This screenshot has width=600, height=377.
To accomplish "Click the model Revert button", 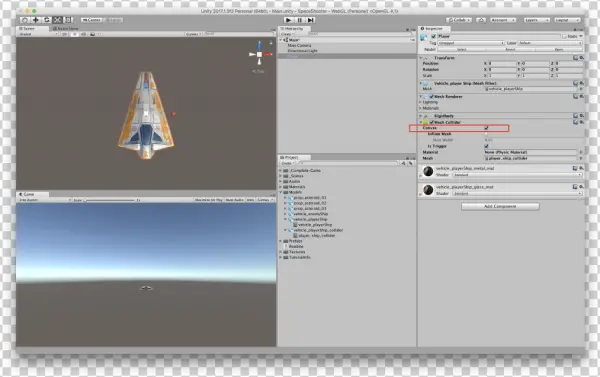I will pyautogui.click(x=510, y=49).
